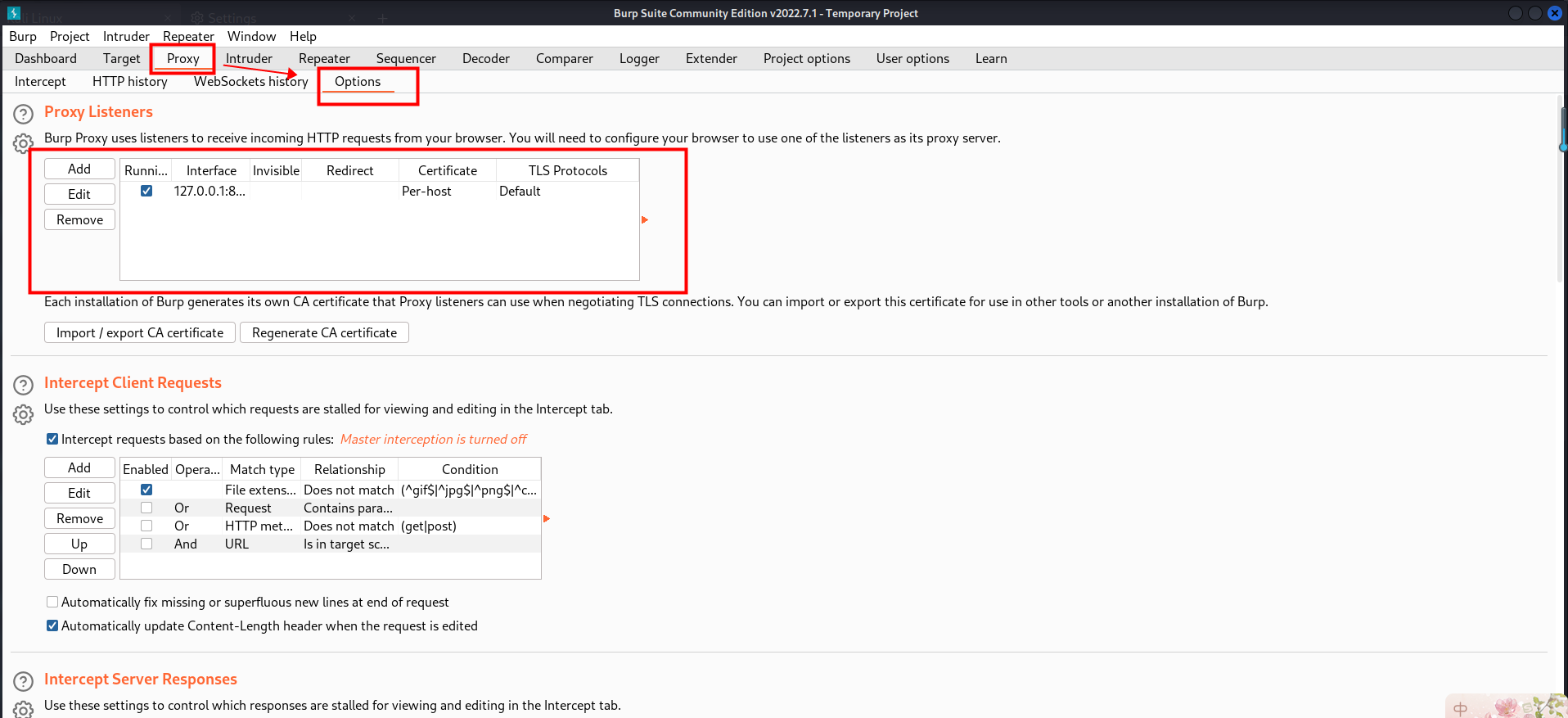
Task: Click Regenerate CA certificate
Action: pyautogui.click(x=324, y=332)
